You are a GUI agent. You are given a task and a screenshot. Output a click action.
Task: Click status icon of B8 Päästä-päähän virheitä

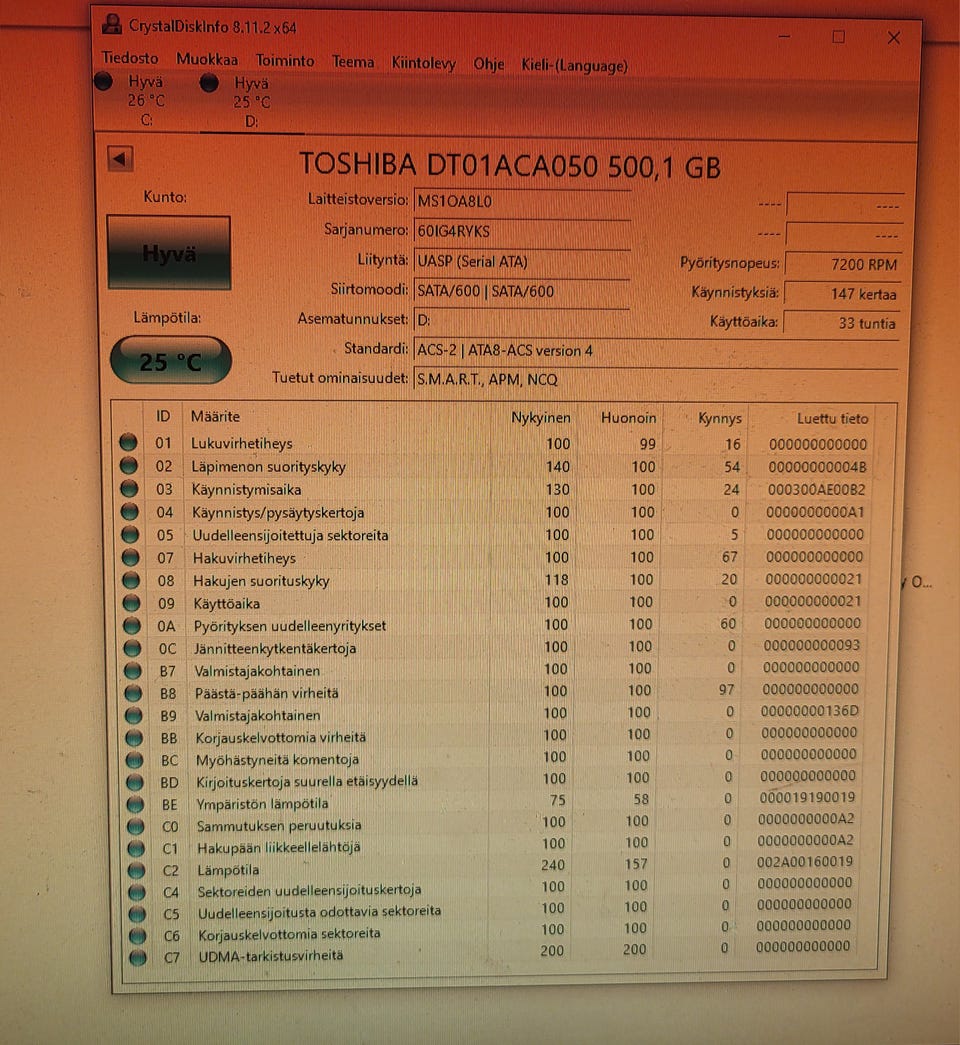click(x=133, y=693)
